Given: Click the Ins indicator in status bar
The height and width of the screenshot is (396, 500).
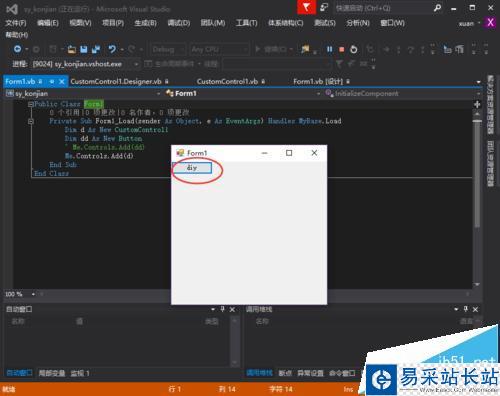Looking at the screenshot, I should (x=348, y=389).
